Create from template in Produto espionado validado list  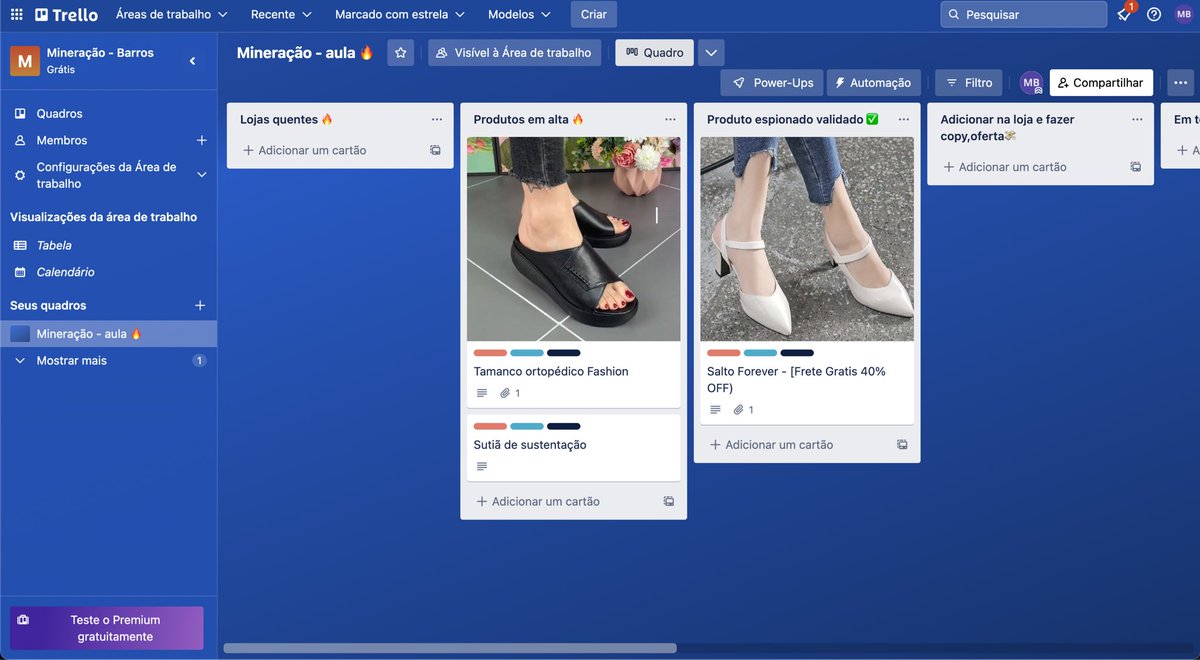[x=902, y=445]
